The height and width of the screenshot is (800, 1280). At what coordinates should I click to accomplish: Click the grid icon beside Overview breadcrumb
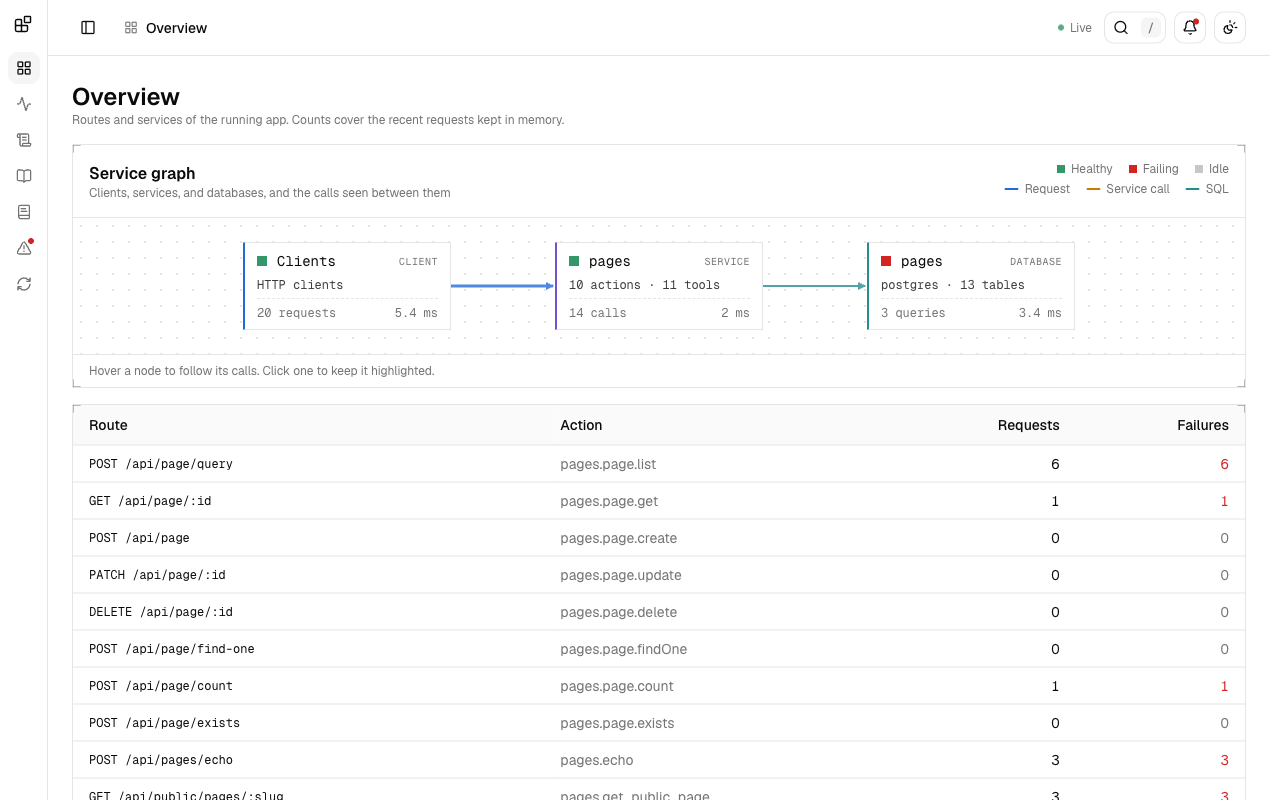131,28
